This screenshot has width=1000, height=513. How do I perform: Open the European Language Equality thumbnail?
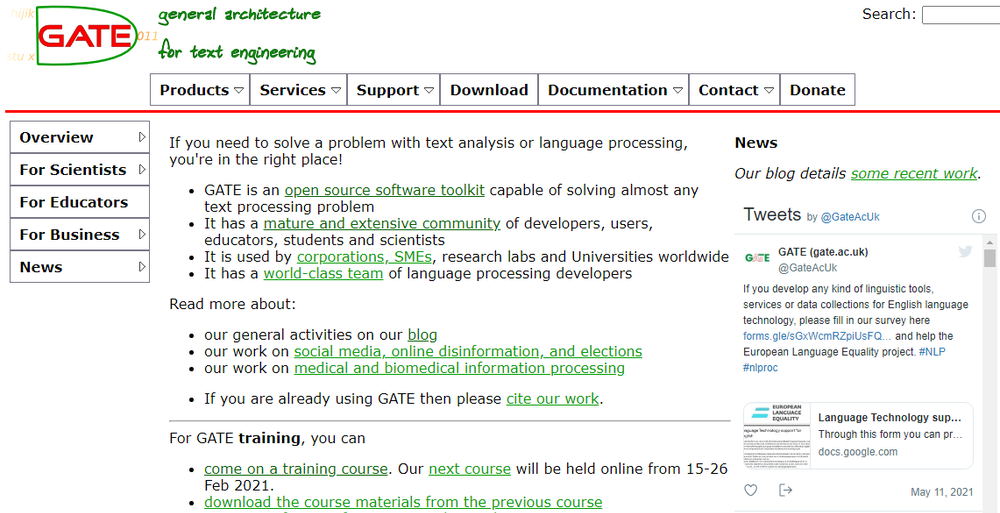[x=777, y=436]
